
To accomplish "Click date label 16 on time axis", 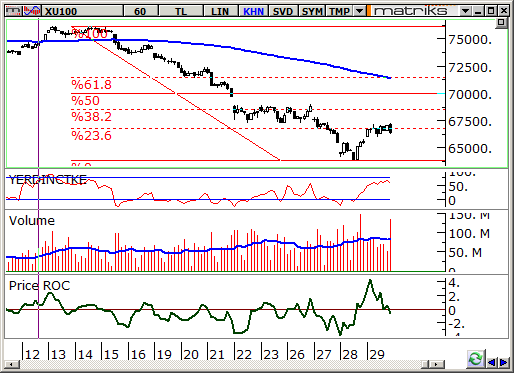I will coord(138,354).
